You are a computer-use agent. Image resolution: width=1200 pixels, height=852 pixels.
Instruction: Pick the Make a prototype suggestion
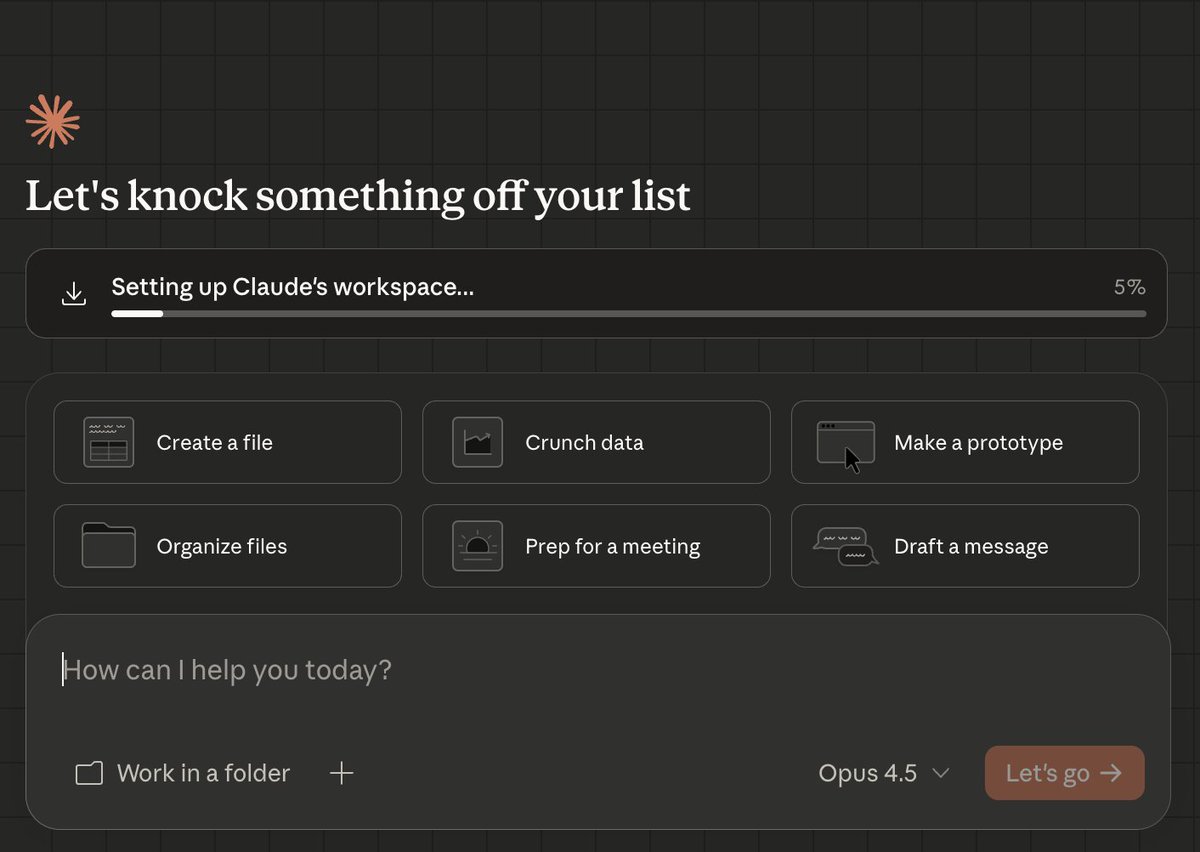point(965,442)
